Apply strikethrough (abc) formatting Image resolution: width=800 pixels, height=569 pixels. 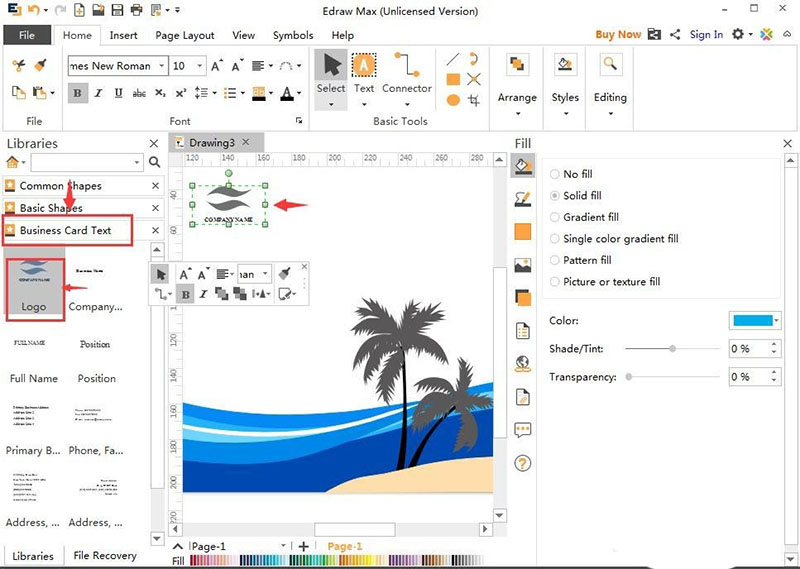click(x=139, y=93)
